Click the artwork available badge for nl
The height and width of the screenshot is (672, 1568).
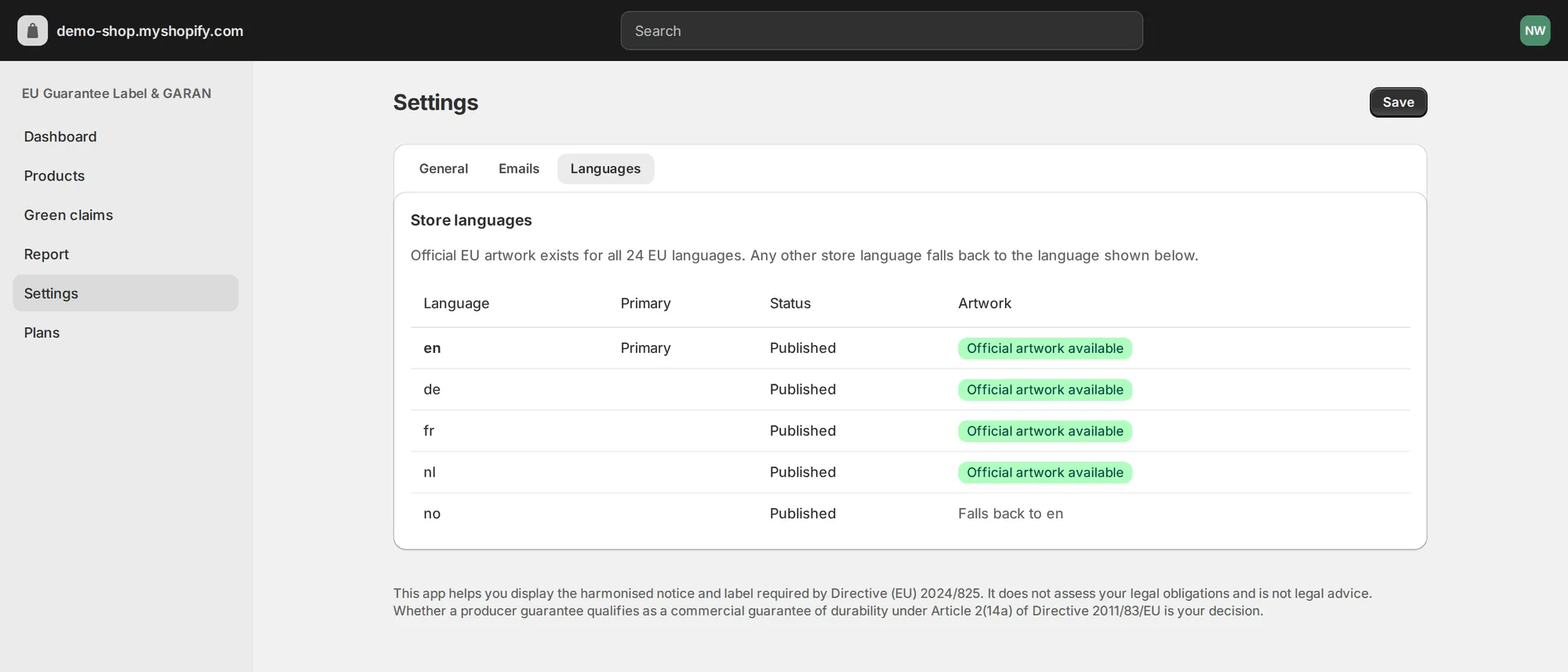(x=1045, y=473)
